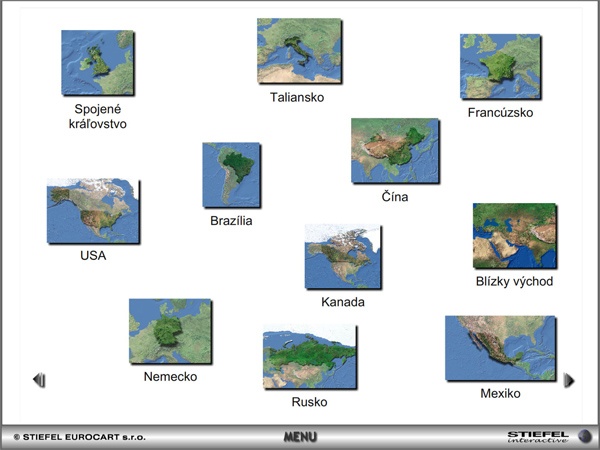This screenshot has height=450, width=600.
Task: Click the Stiefel interactive globe logo
Action: click(585, 436)
